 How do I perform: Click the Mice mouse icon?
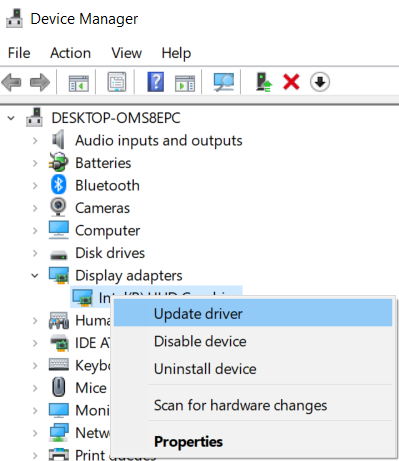coord(59,387)
